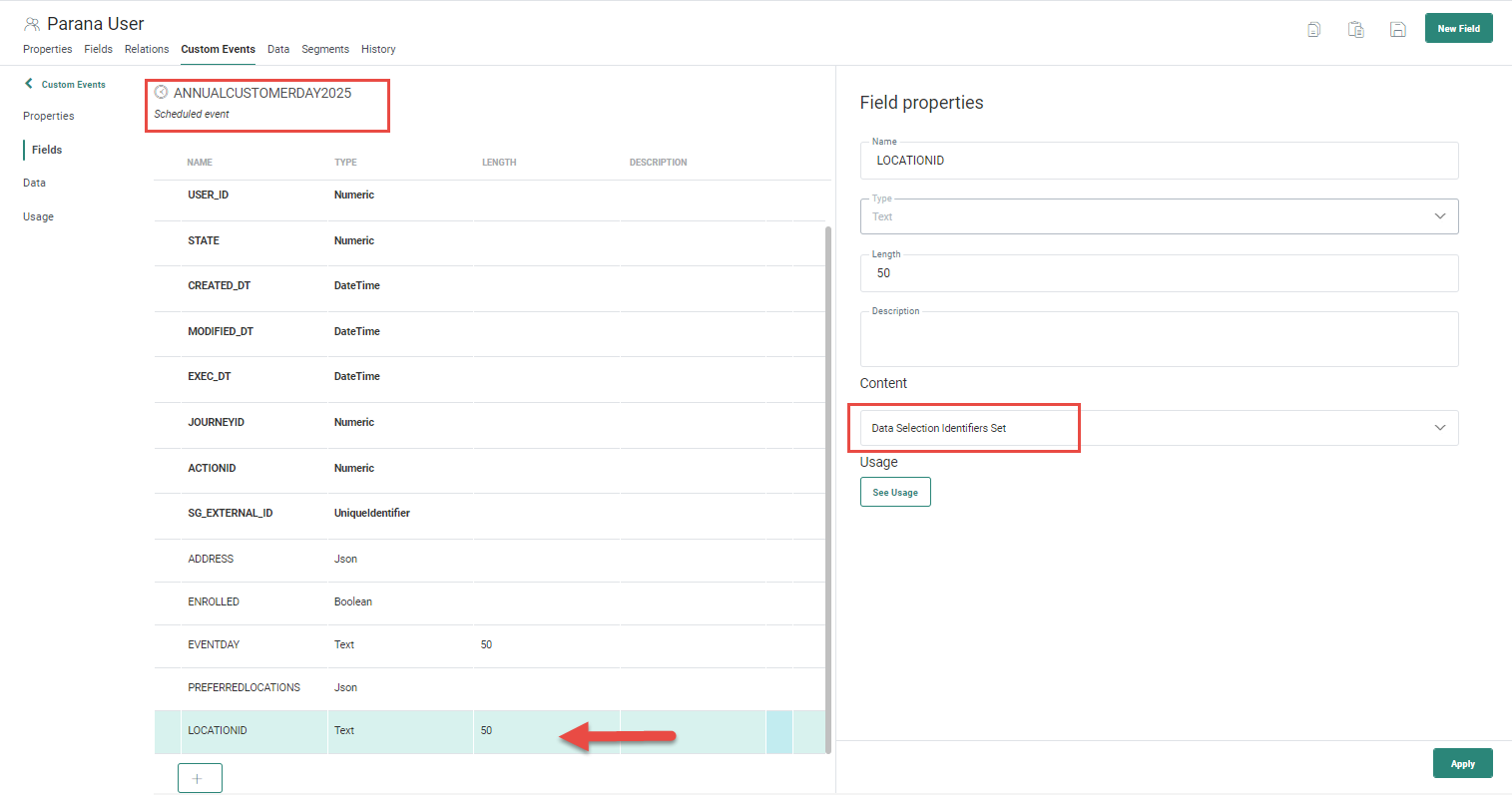The image size is (1512, 795).
Task: Open the Segments tab
Action: point(325,49)
